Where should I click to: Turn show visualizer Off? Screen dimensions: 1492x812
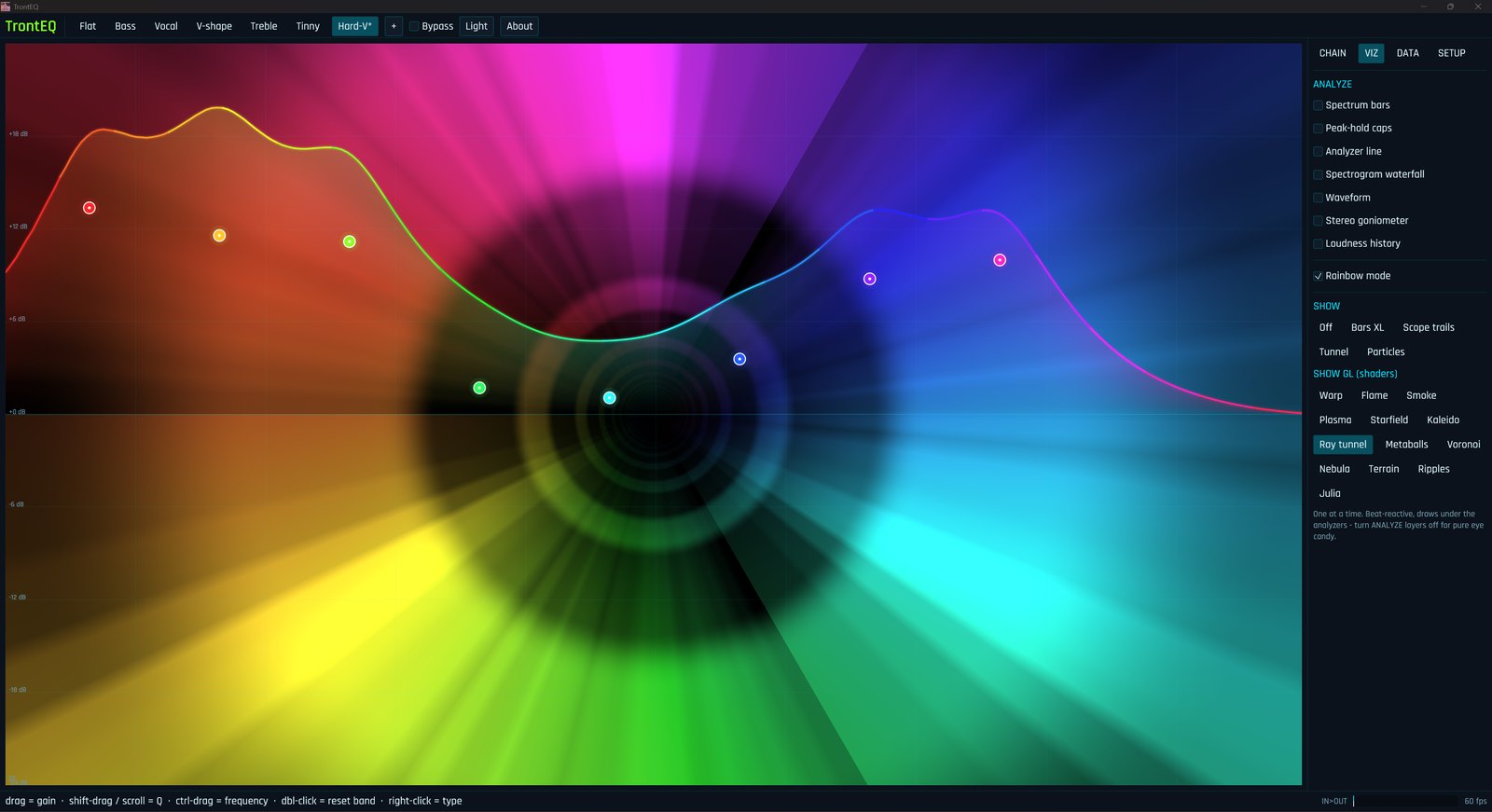[x=1326, y=327]
